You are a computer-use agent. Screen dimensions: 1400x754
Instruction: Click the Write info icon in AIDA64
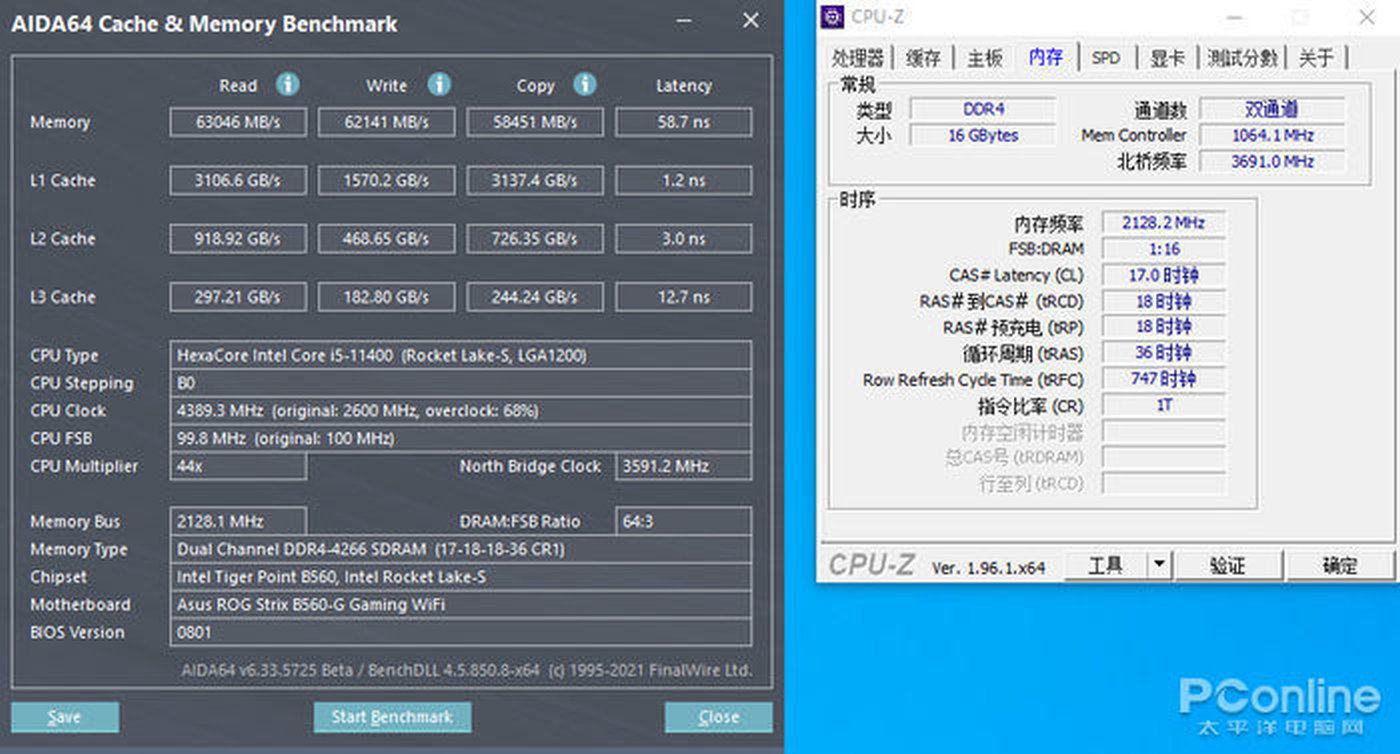(439, 84)
